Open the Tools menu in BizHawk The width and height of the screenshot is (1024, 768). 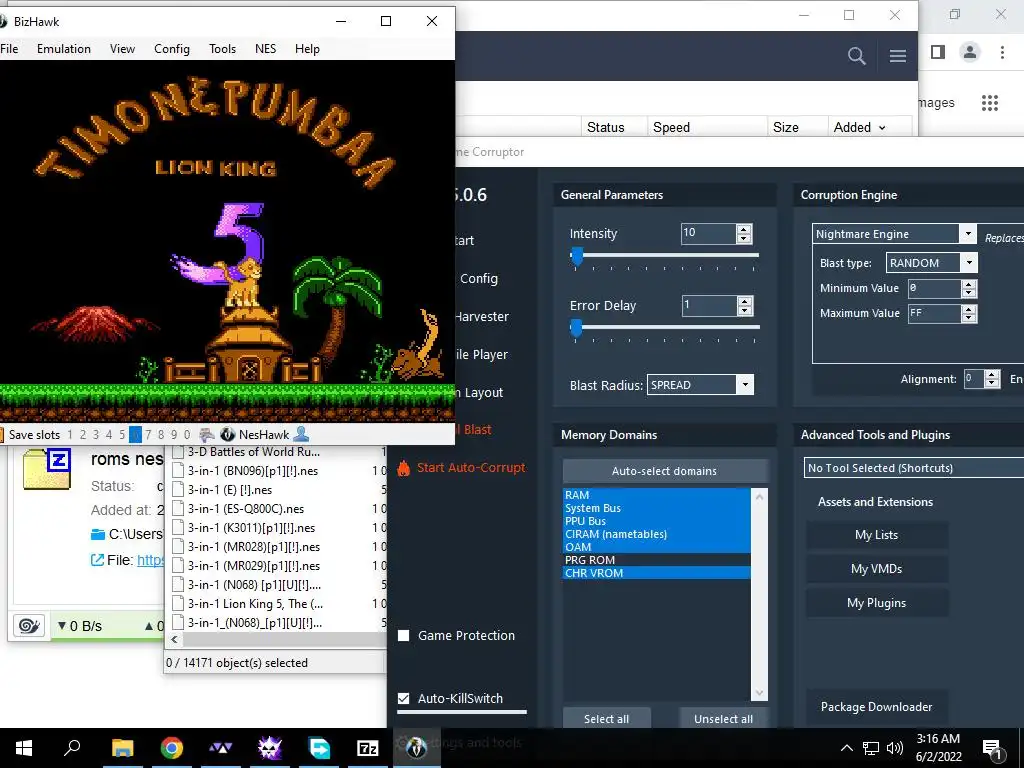[x=222, y=49]
